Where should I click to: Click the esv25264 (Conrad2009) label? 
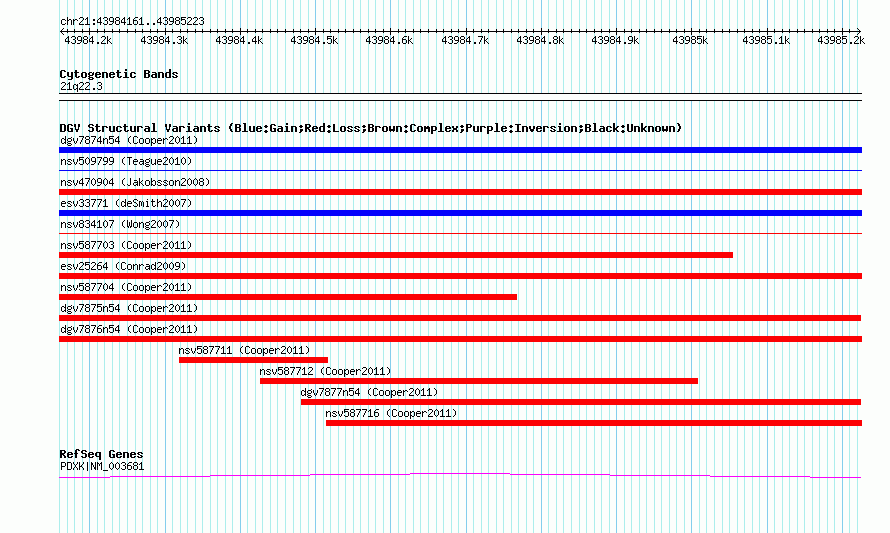(123, 266)
